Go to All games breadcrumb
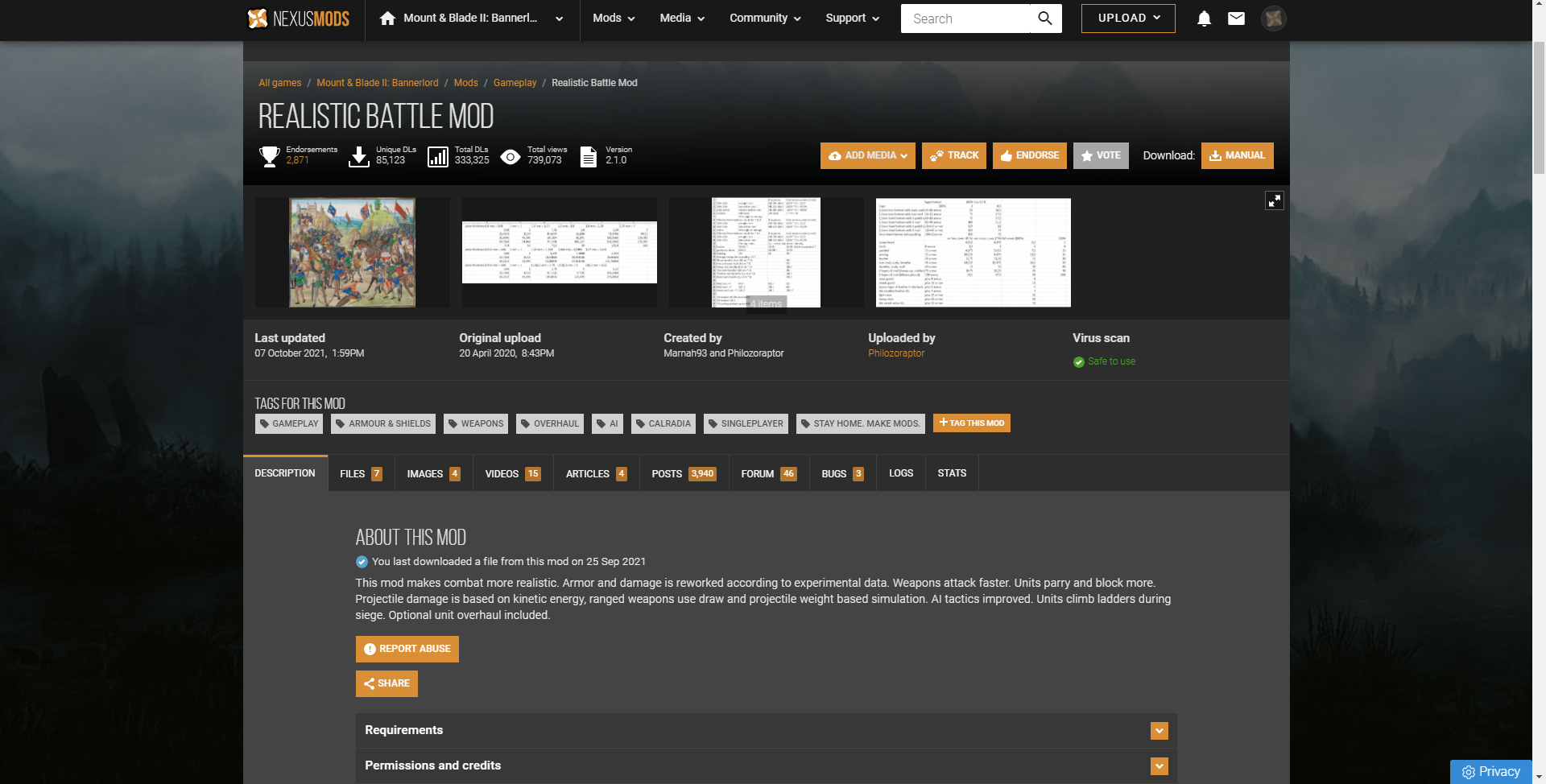Viewport: 1546px width, 784px height. point(280,83)
